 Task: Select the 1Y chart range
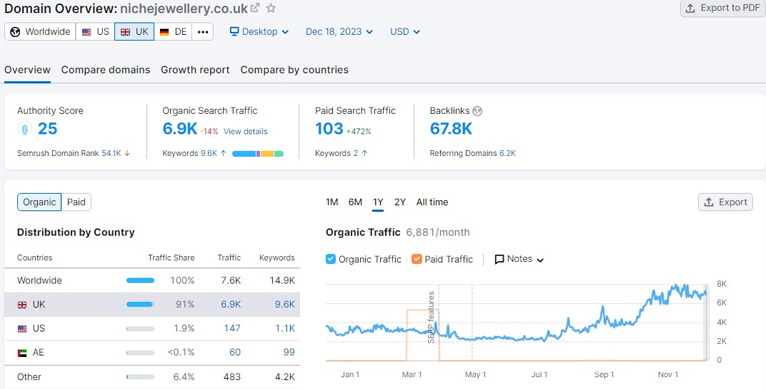378,202
